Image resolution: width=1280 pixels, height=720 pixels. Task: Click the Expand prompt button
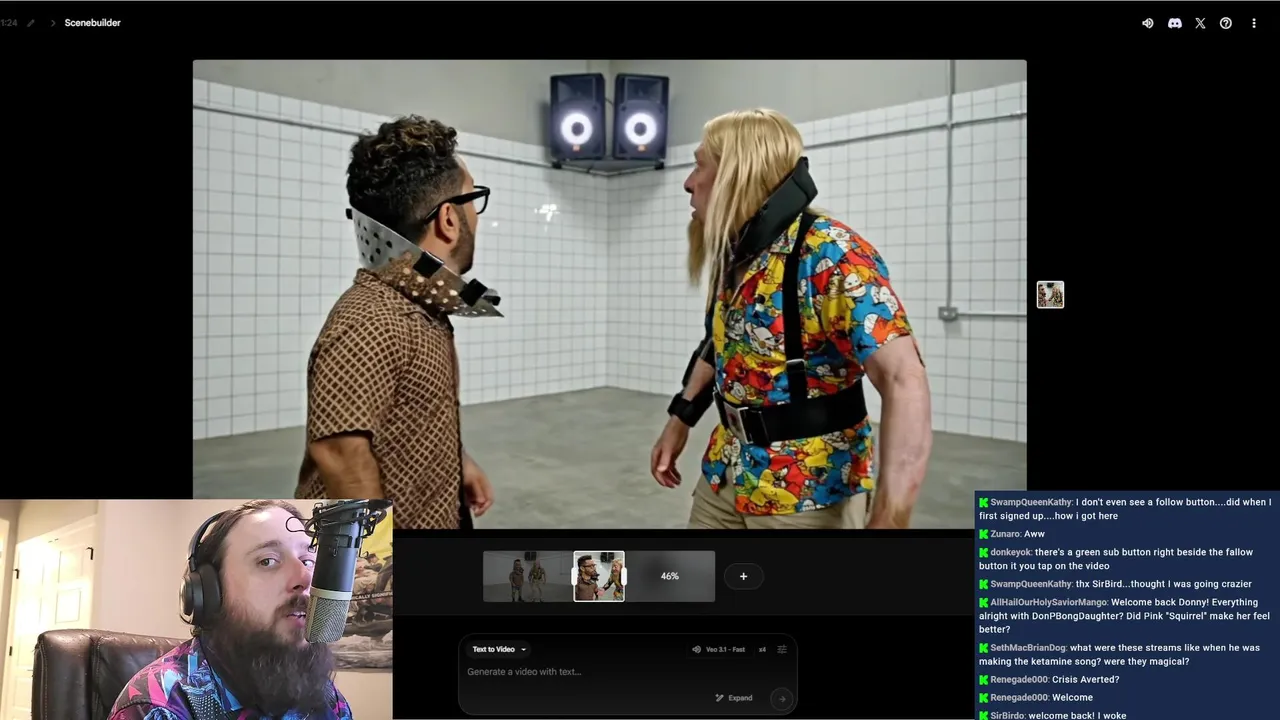click(734, 698)
